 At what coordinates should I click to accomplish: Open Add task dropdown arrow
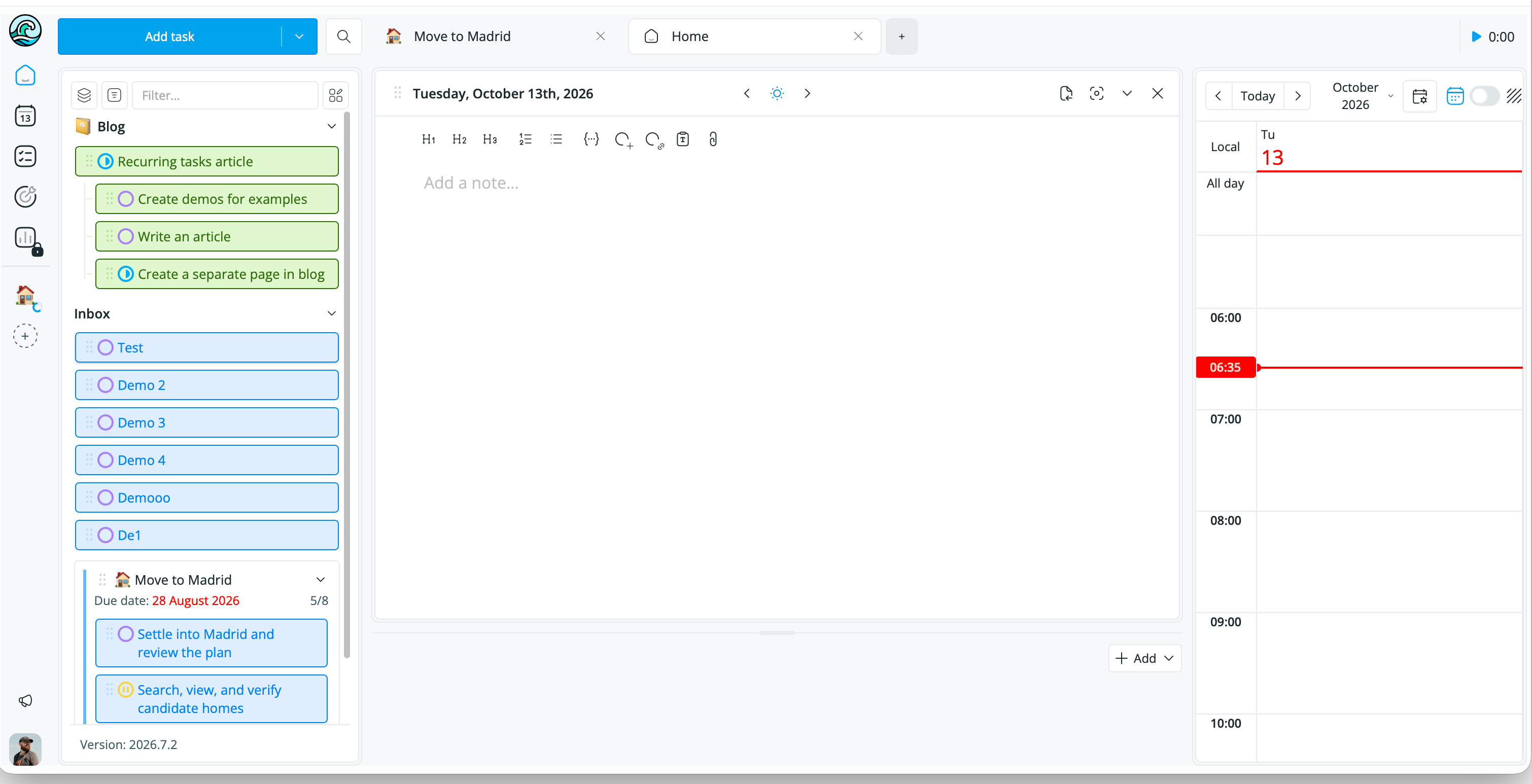coord(299,36)
